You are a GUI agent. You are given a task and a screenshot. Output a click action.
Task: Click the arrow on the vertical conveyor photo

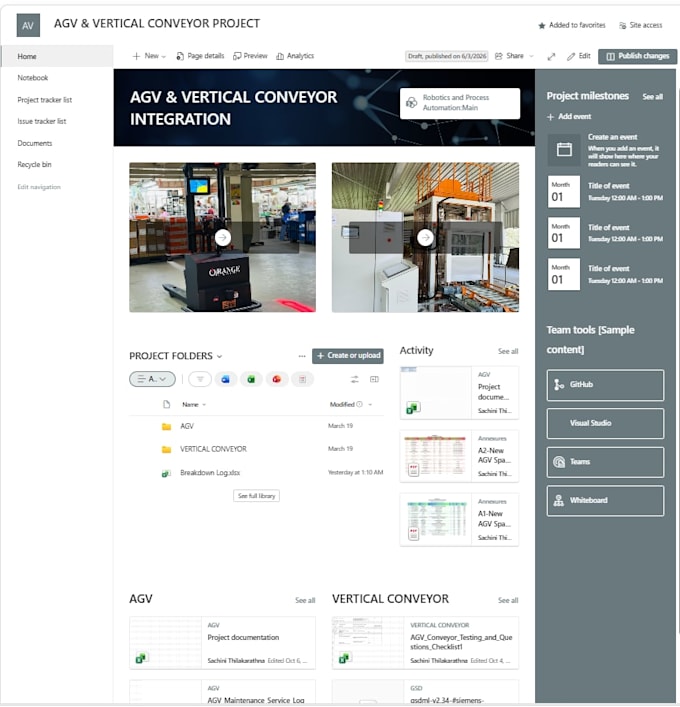[x=425, y=238]
